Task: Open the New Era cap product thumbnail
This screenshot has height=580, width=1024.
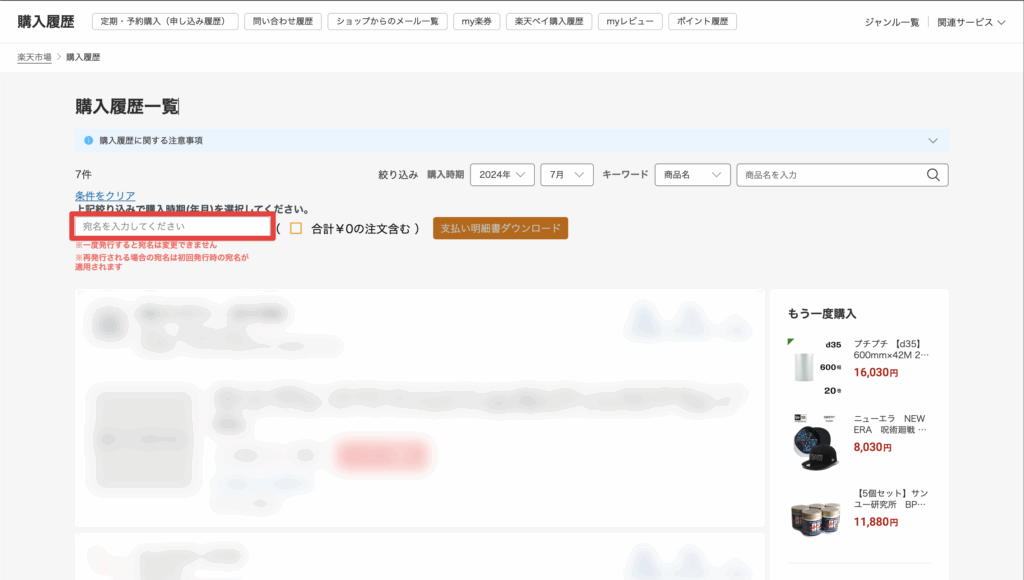Action: click(x=816, y=441)
